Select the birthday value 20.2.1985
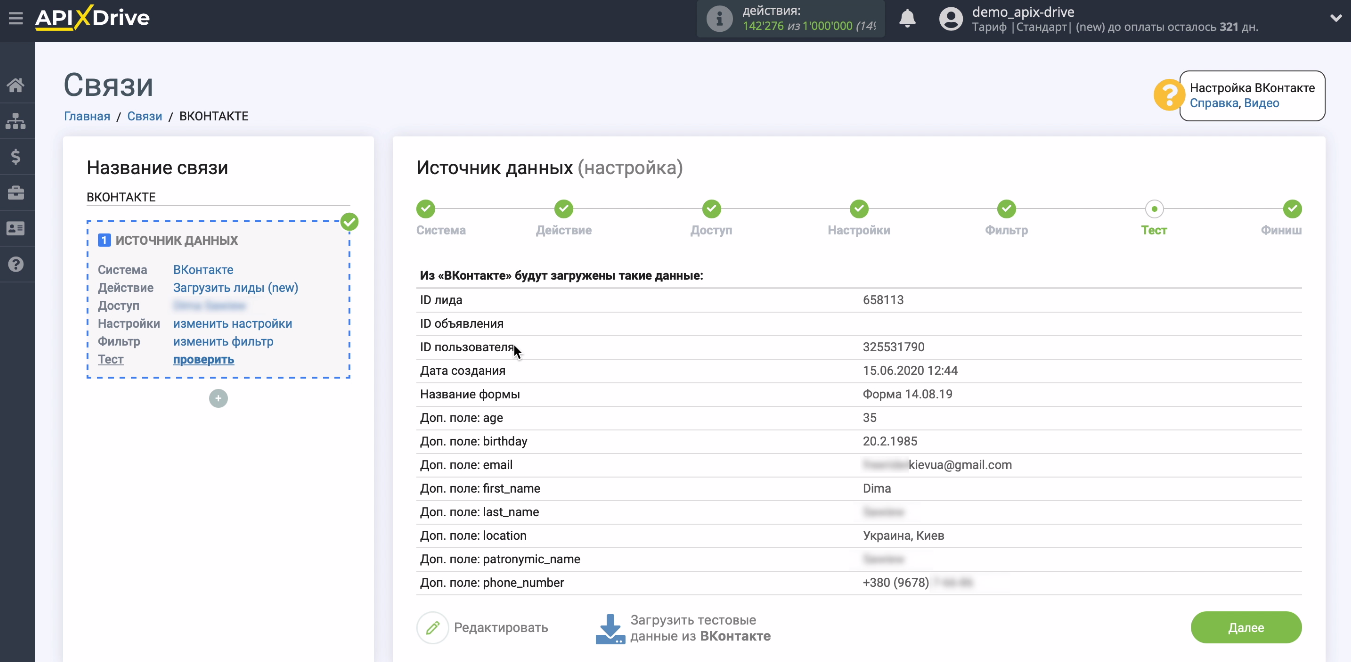Viewport: 1351px width, 662px height. click(890, 441)
